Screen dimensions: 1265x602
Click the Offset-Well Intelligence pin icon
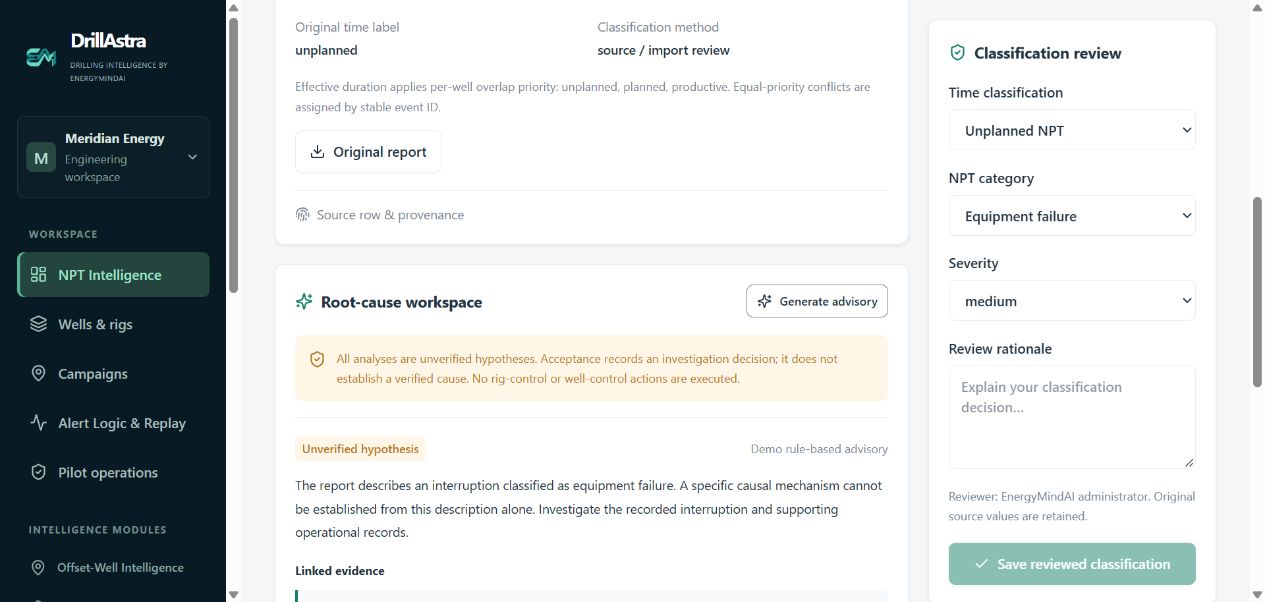click(x=39, y=568)
